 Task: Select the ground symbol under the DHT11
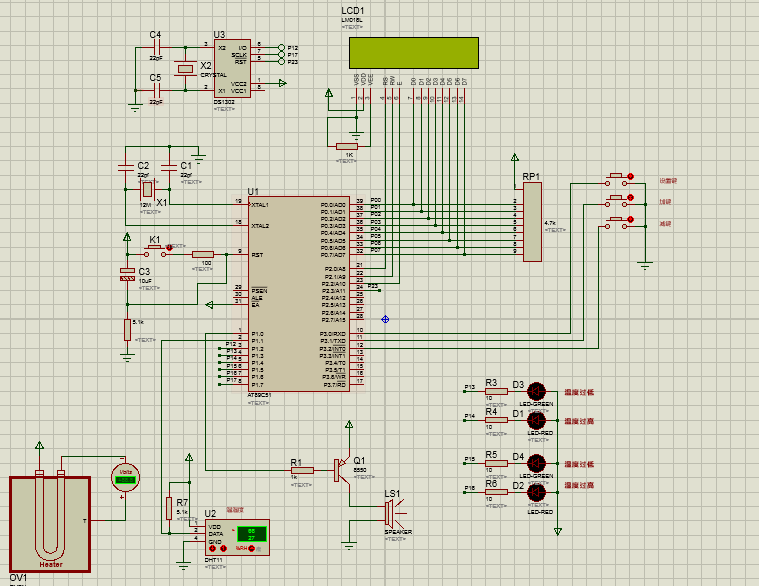coord(183,565)
